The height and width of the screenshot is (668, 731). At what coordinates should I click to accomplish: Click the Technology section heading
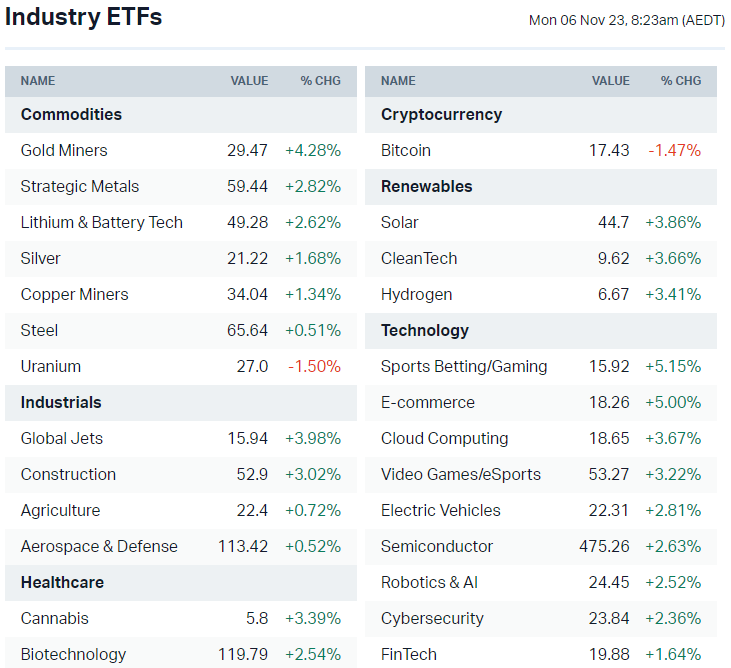tap(425, 330)
